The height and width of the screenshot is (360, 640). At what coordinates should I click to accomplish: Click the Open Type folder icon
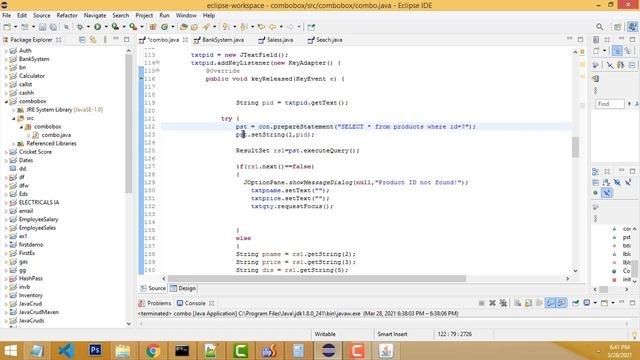point(184,27)
